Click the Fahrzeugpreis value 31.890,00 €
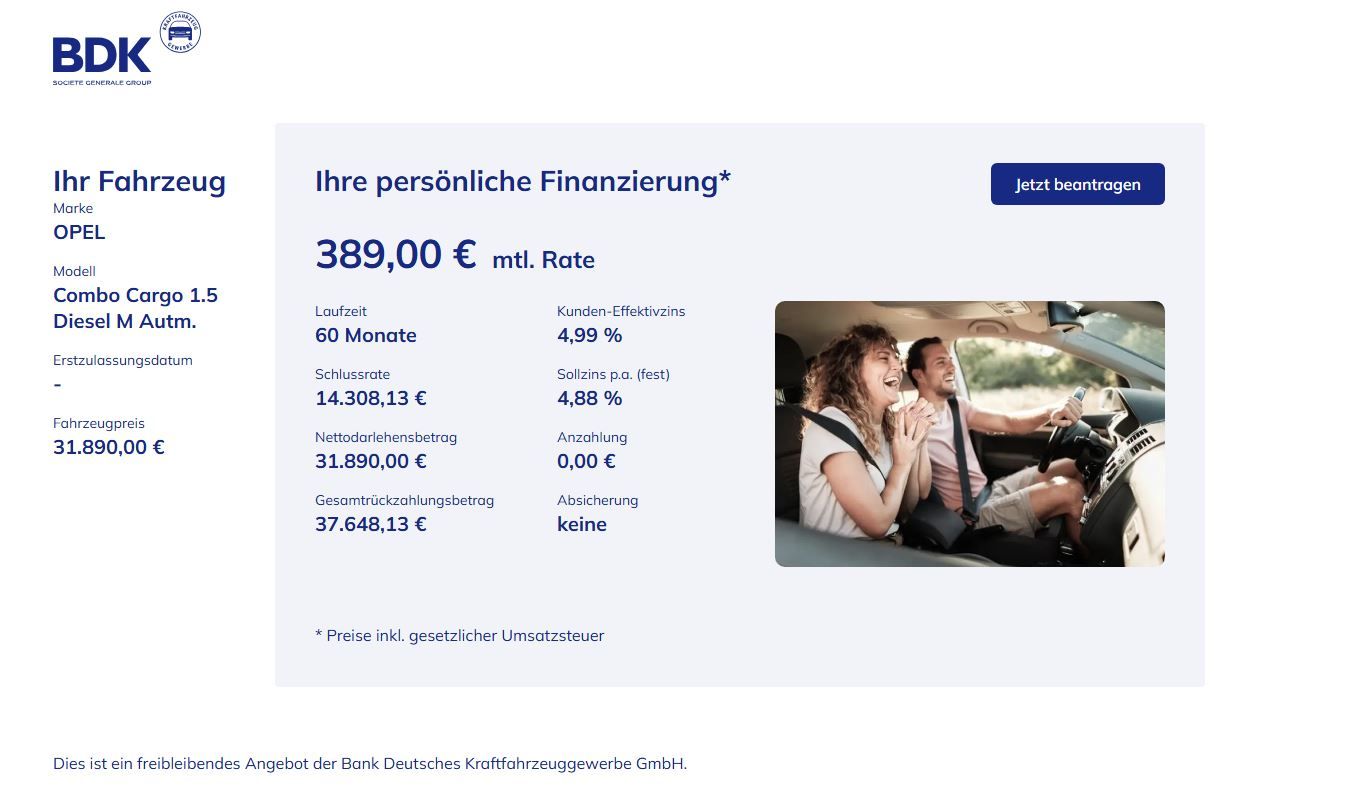 click(109, 447)
